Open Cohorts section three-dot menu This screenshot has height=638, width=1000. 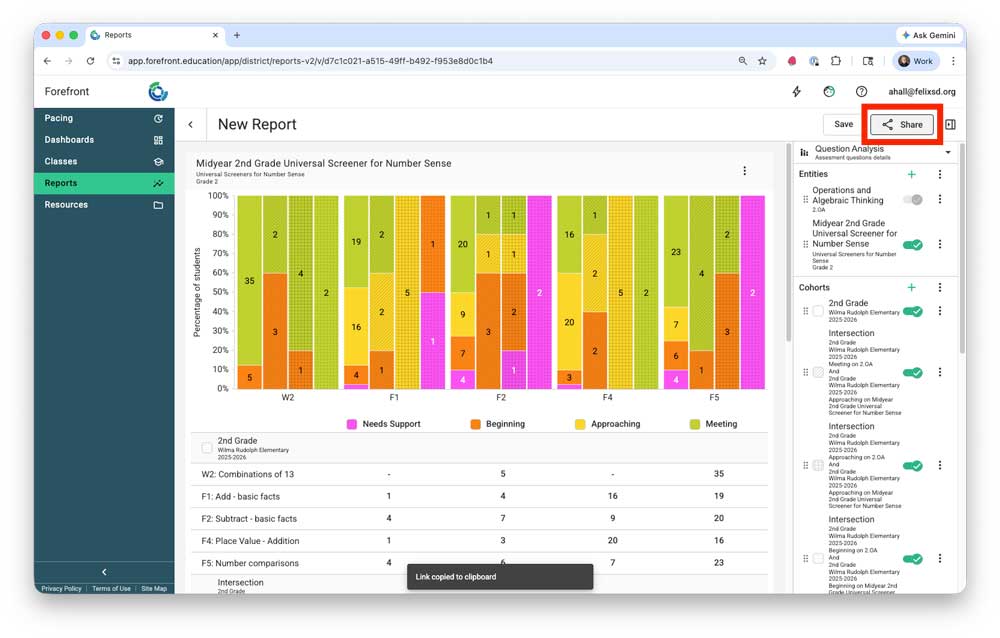pos(939,288)
